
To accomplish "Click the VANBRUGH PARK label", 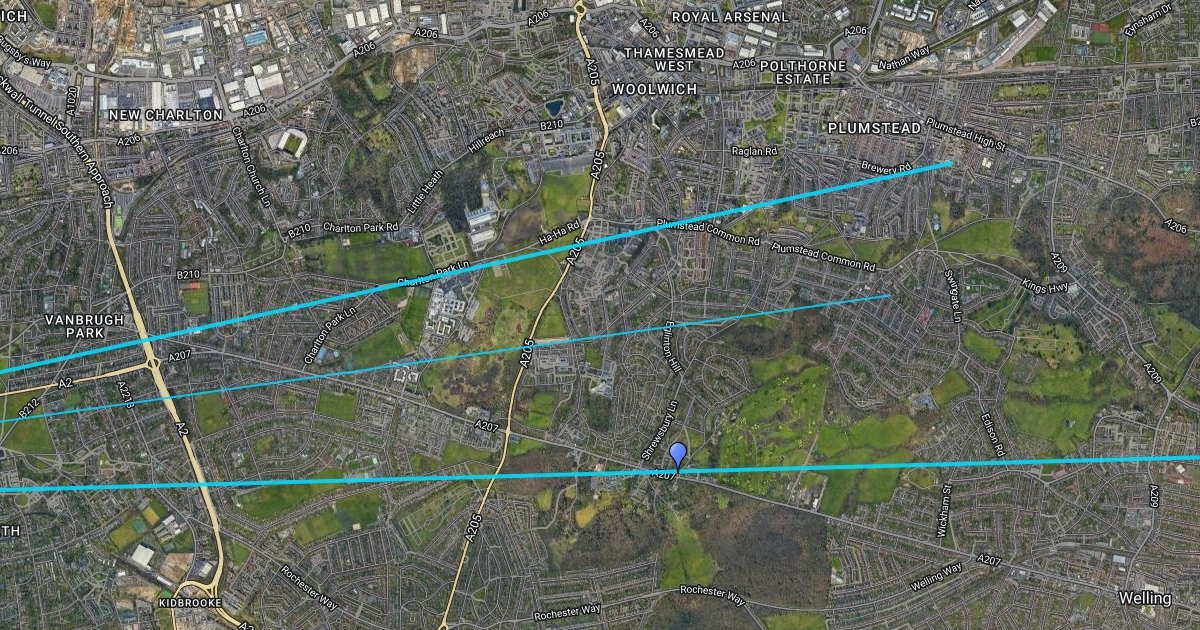I will pos(84,324).
